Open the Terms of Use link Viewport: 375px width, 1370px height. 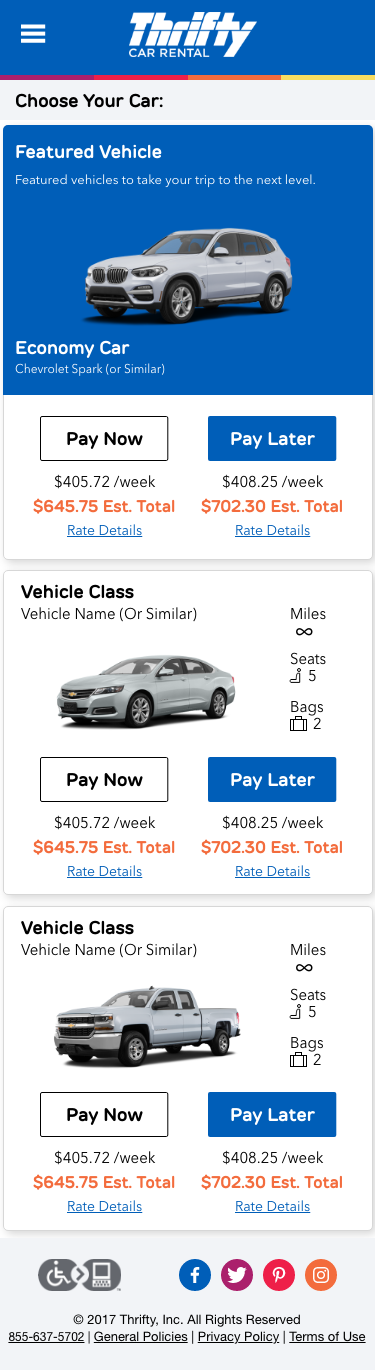pyautogui.click(x=327, y=1337)
